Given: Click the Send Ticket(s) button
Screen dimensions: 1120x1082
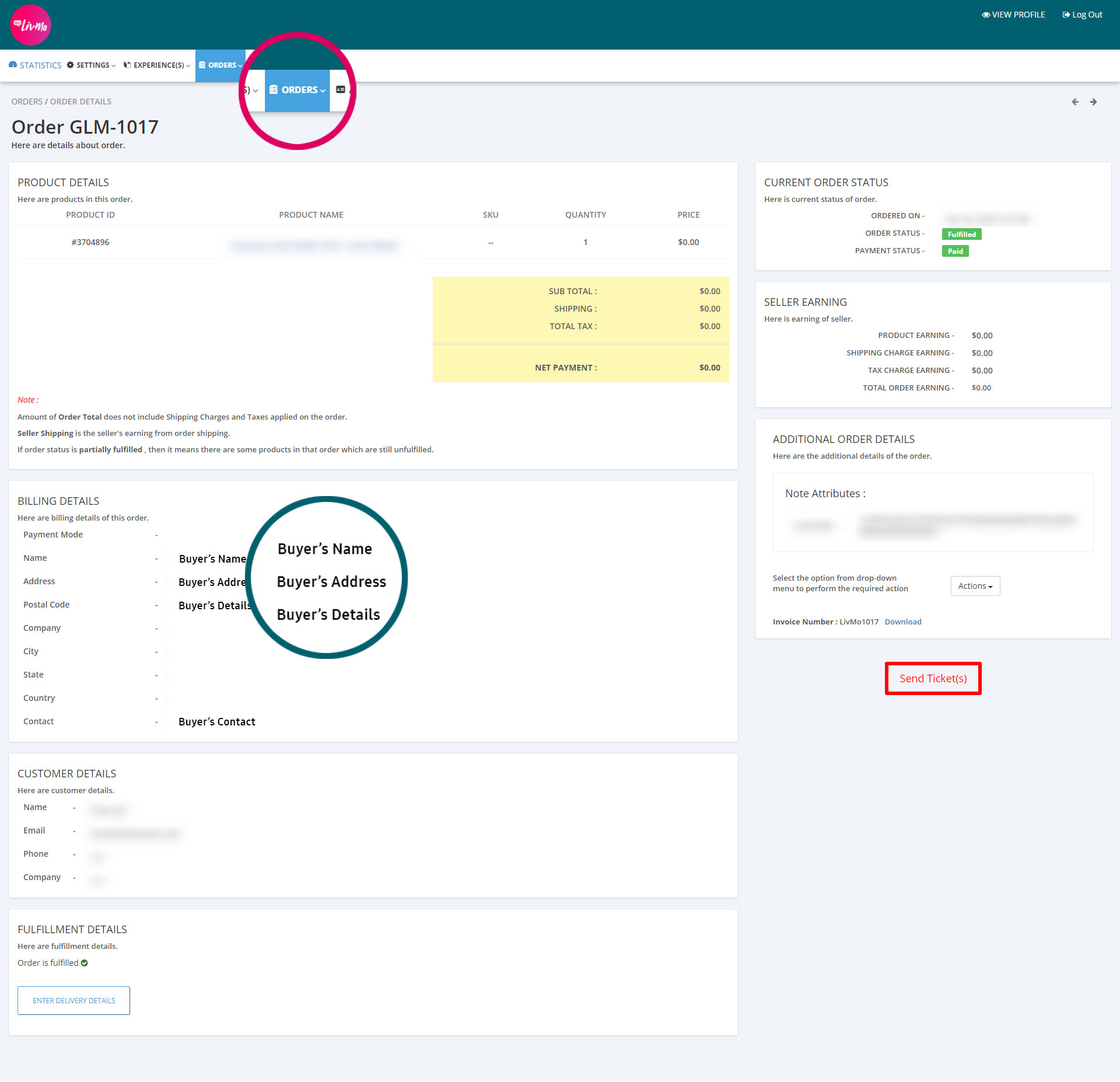Looking at the screenshot, I should tap(933, 678).
